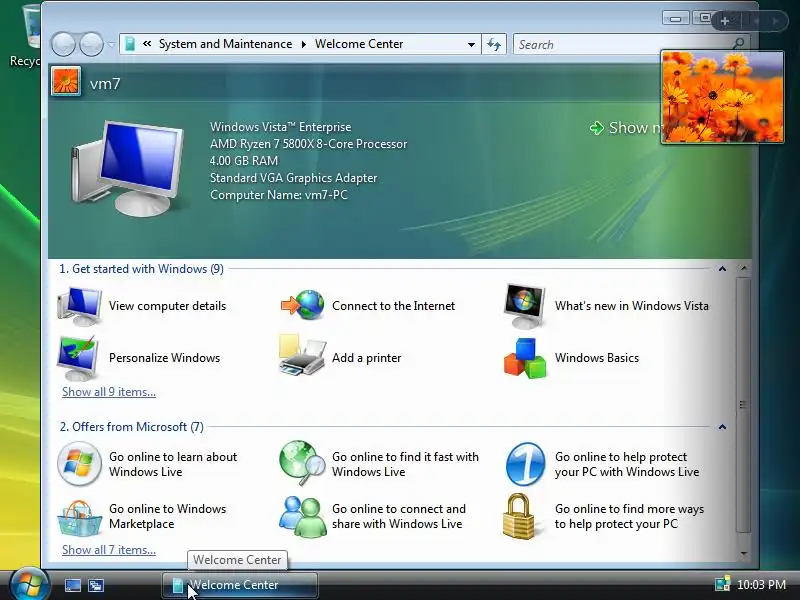Click Go online to find more ways text
The width and height of the screenshot is (800, 600).
[x=629, y=516]
